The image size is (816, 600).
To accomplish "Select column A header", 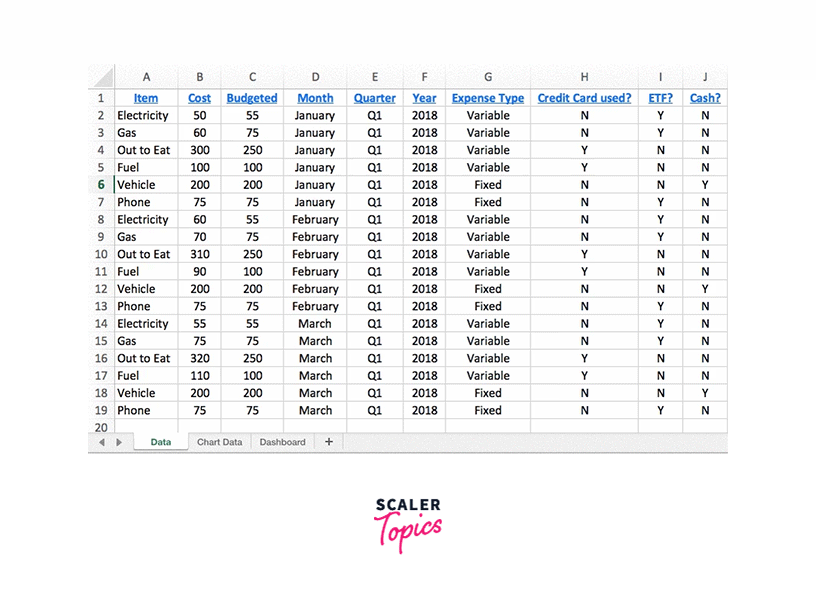I will point(146,77).
